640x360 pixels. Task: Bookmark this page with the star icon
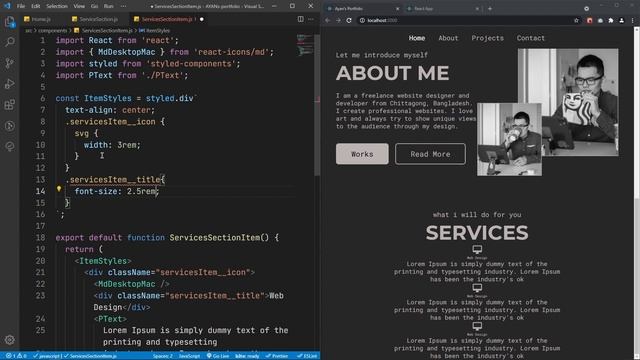(576, 20)
